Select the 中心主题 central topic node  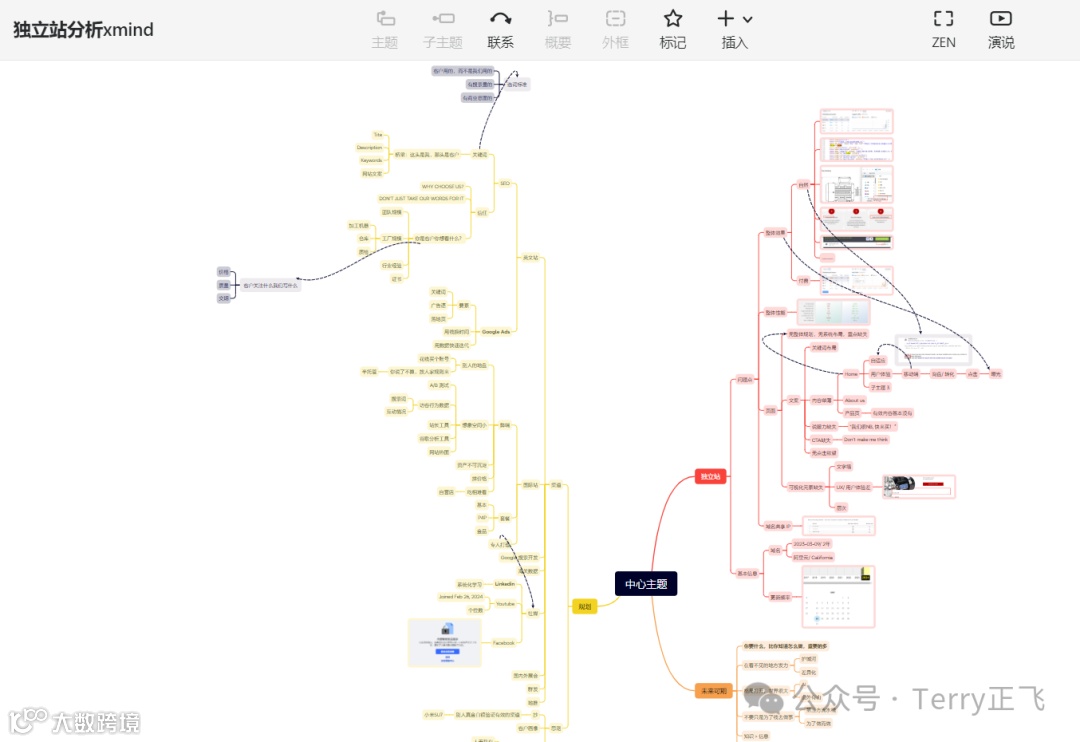[646, 584]
